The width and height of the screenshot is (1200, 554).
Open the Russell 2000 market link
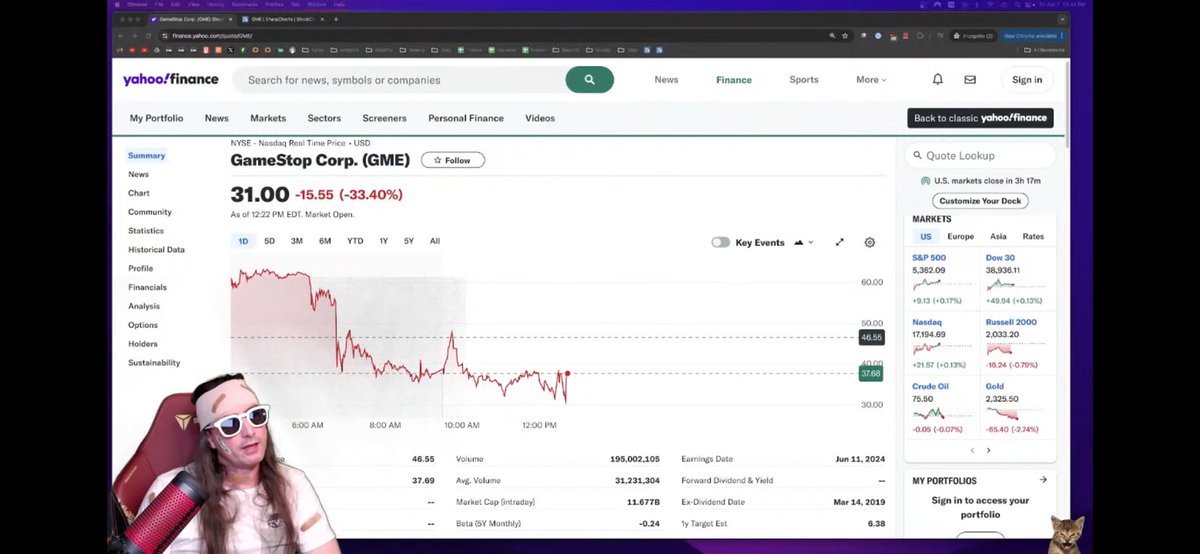(1011, 322)
